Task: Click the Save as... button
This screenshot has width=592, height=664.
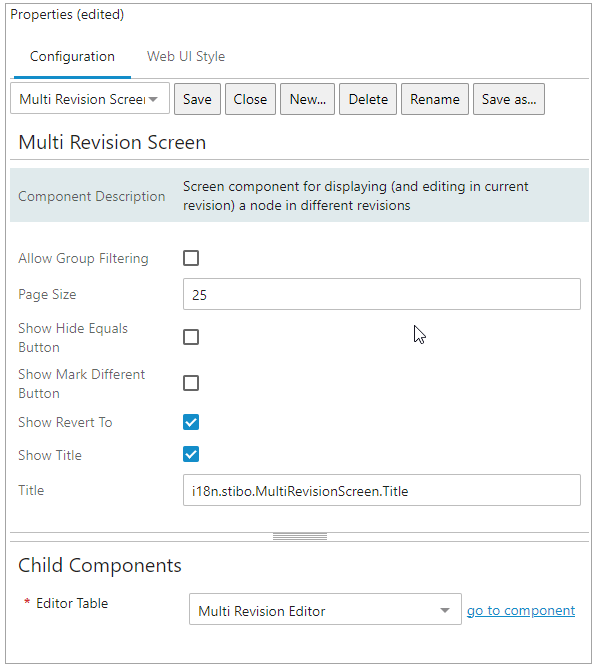Action: [x=509, y=99]
